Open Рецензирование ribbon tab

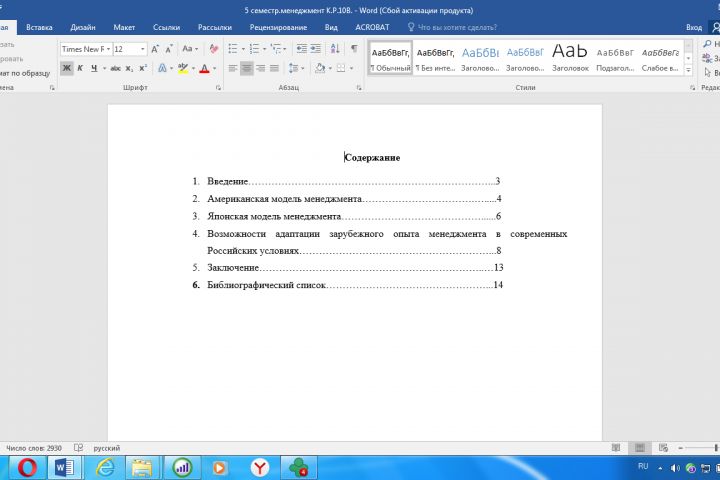(x=278, y=27)
